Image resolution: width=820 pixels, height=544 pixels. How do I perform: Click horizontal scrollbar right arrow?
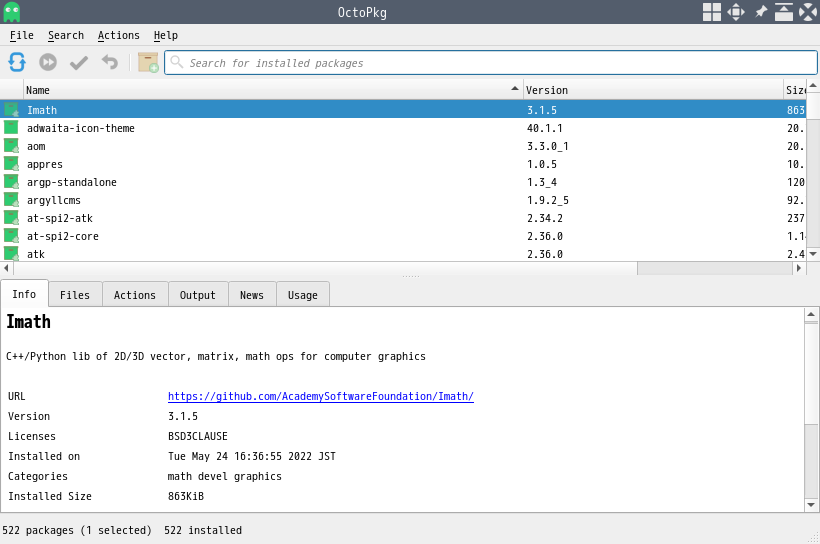tap(799, 268)
